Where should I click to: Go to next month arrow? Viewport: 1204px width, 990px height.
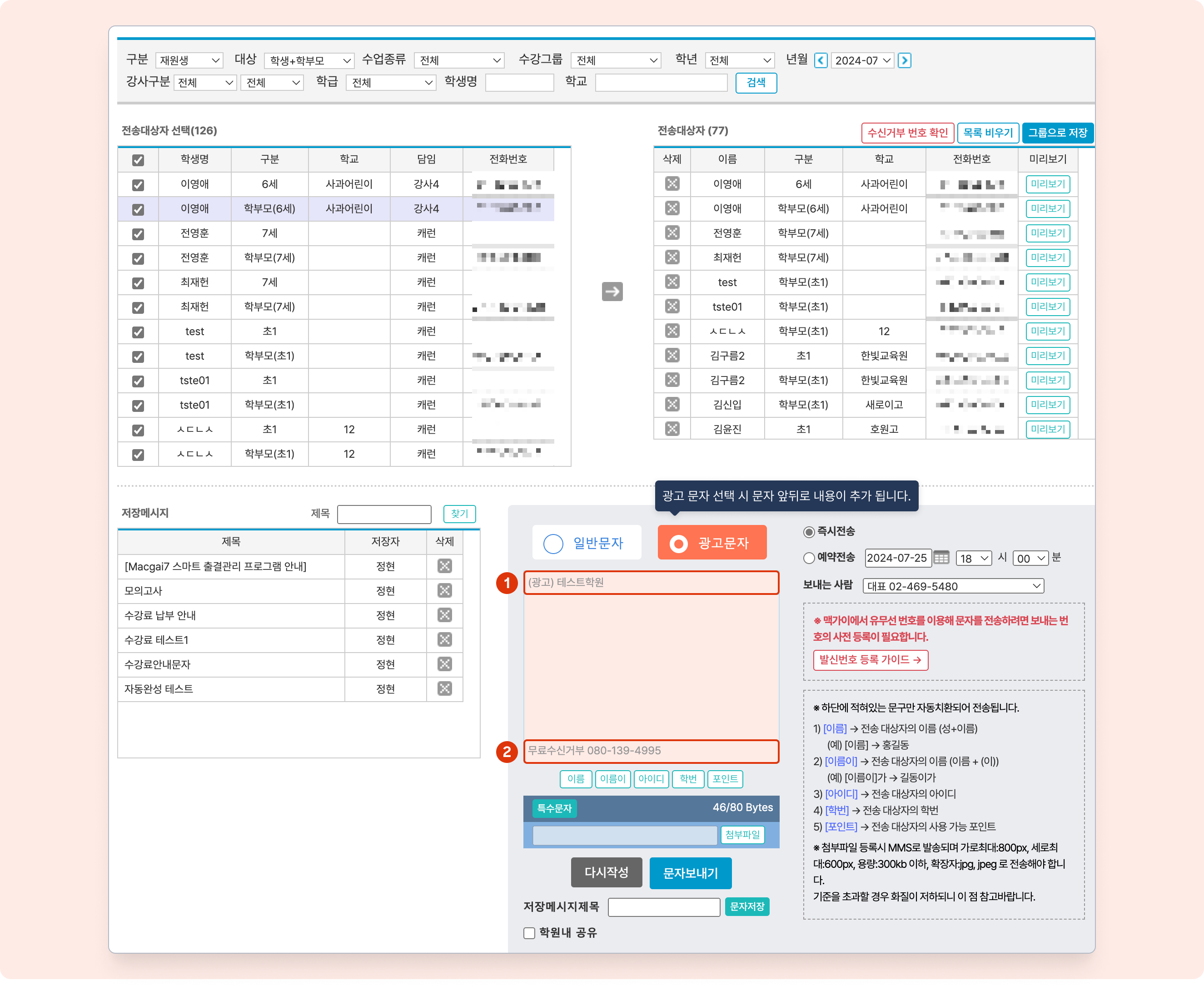pos(904,60)
